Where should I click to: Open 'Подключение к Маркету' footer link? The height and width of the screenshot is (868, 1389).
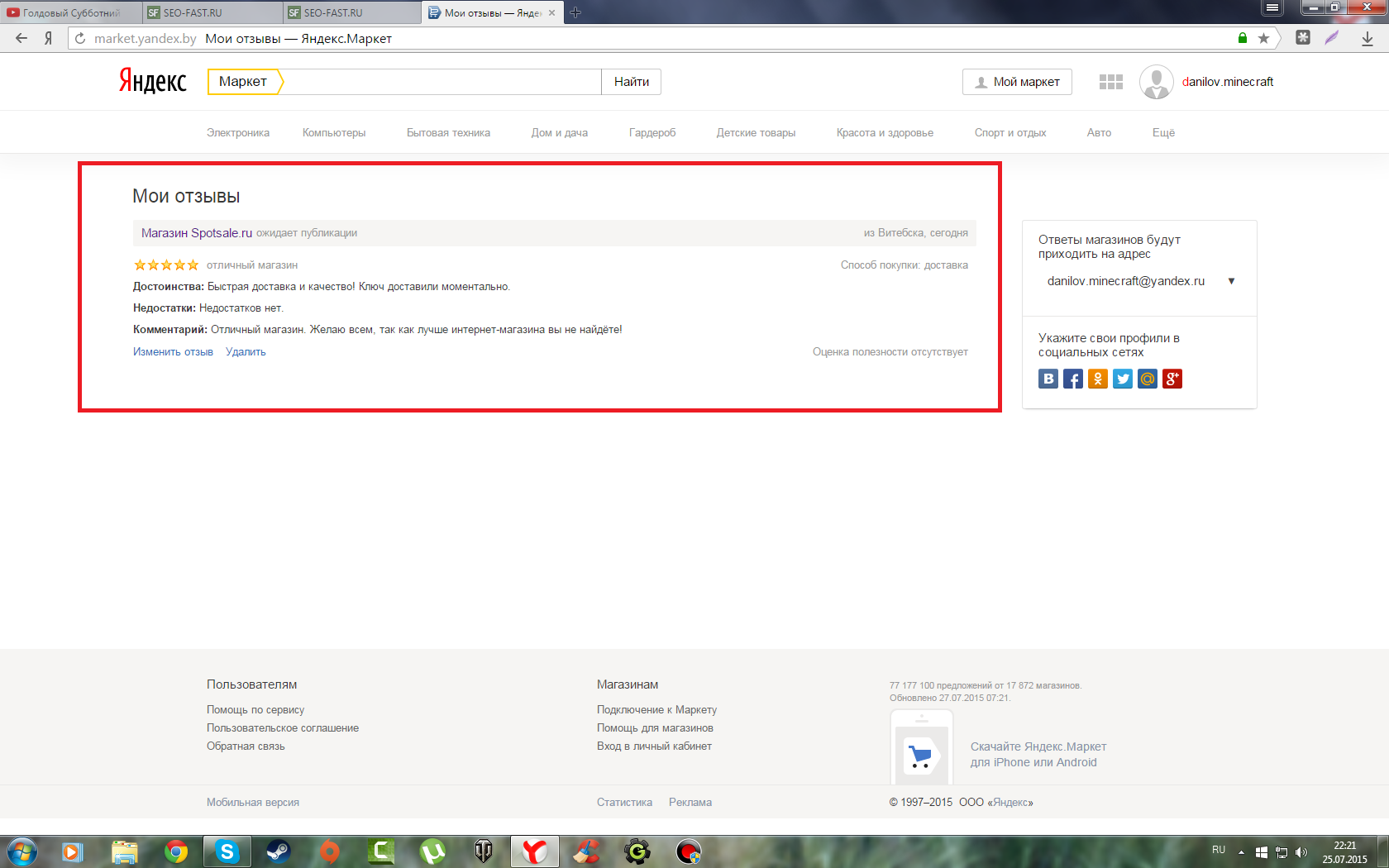pyautogui.click(x=656, y=709)
